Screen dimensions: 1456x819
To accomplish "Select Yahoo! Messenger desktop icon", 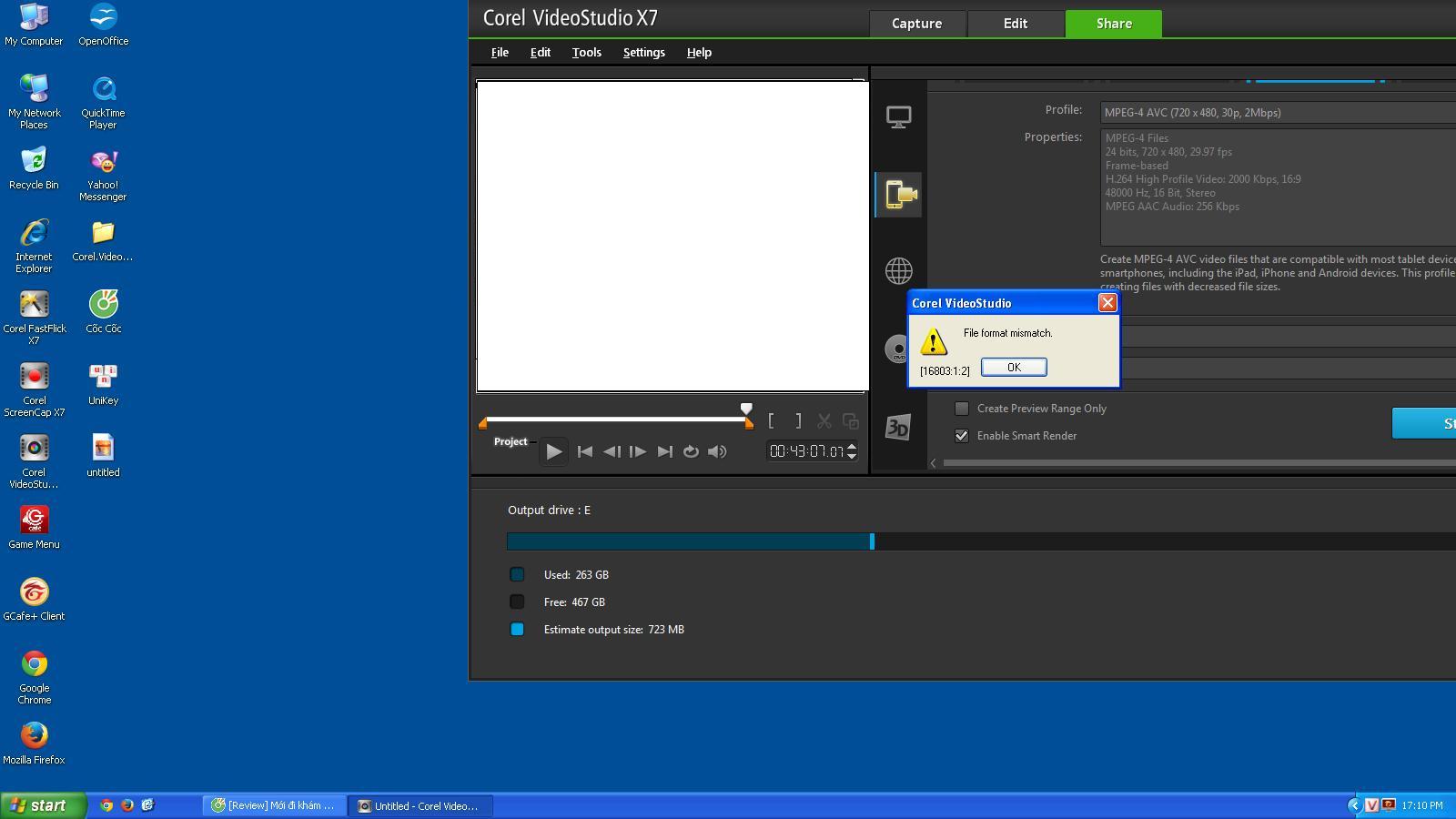I will [103, 175].
